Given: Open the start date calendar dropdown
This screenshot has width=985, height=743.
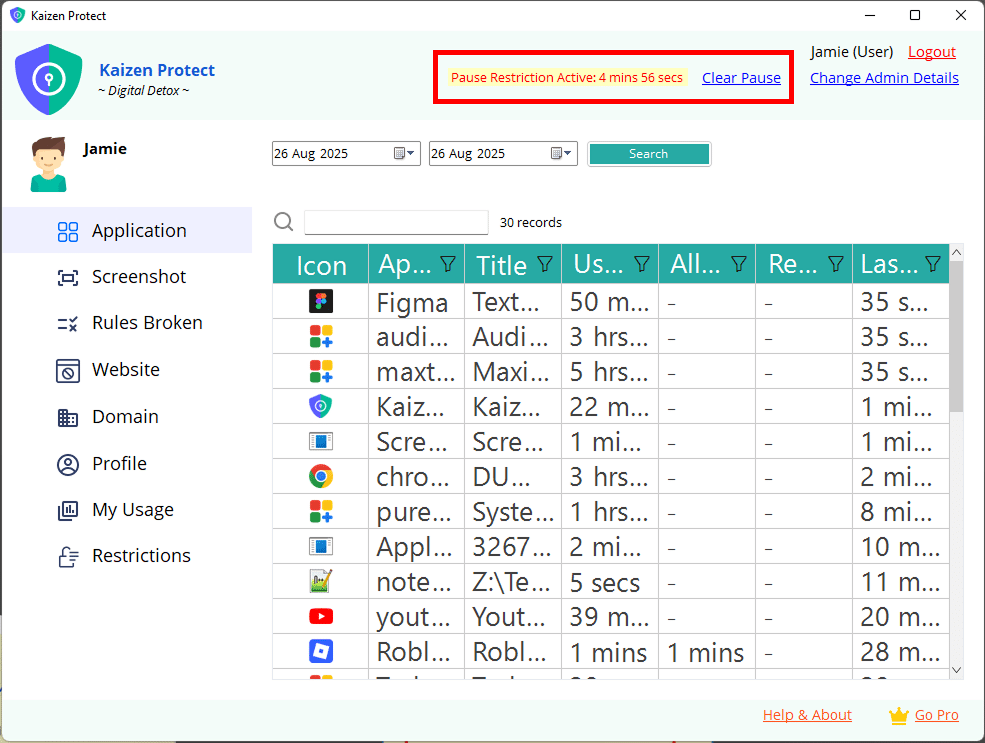Looking at the screenshot, I should [403, 154].
